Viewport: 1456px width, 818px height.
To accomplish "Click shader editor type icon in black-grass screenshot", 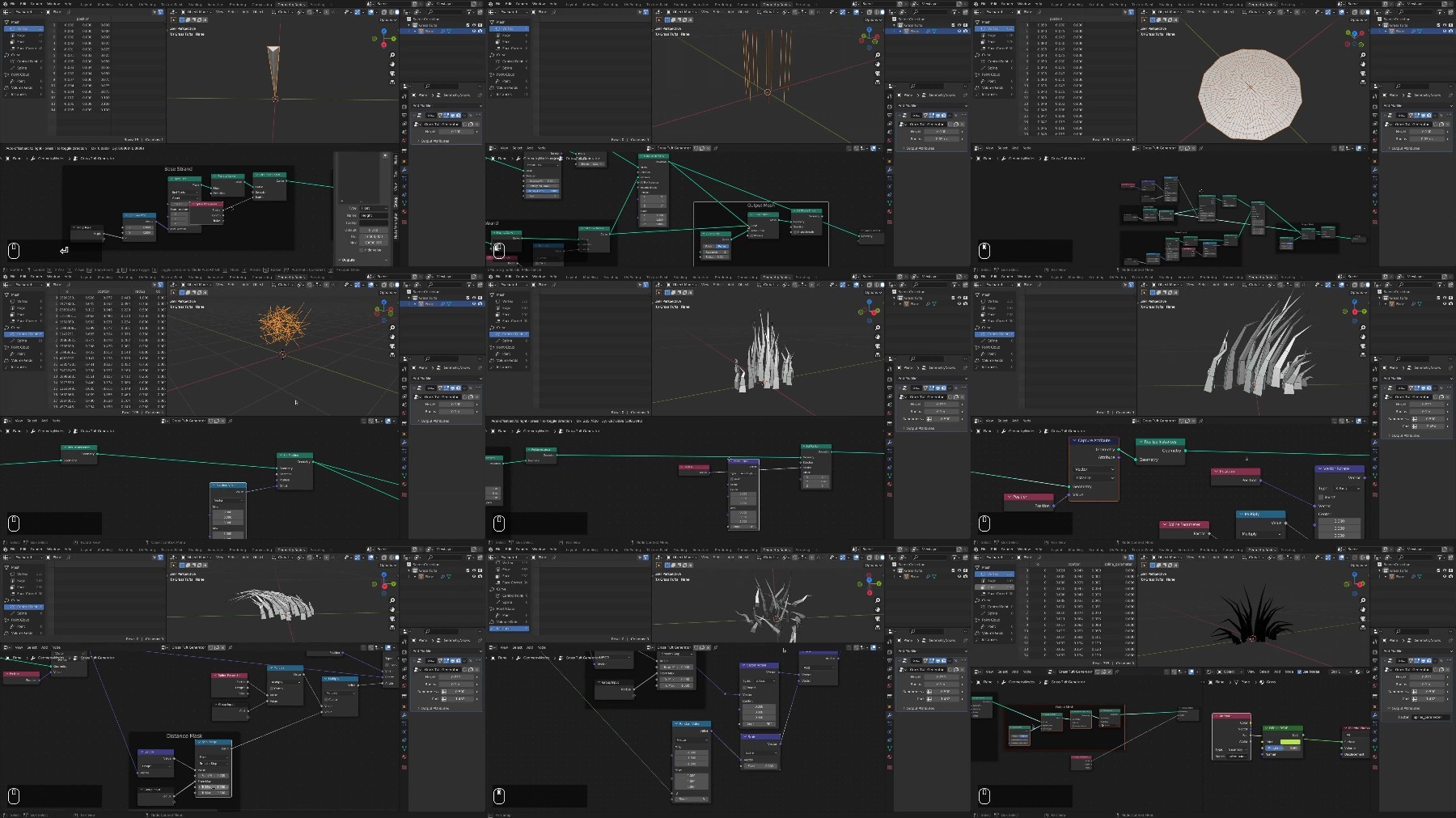I will click(x=1208, y=672).
